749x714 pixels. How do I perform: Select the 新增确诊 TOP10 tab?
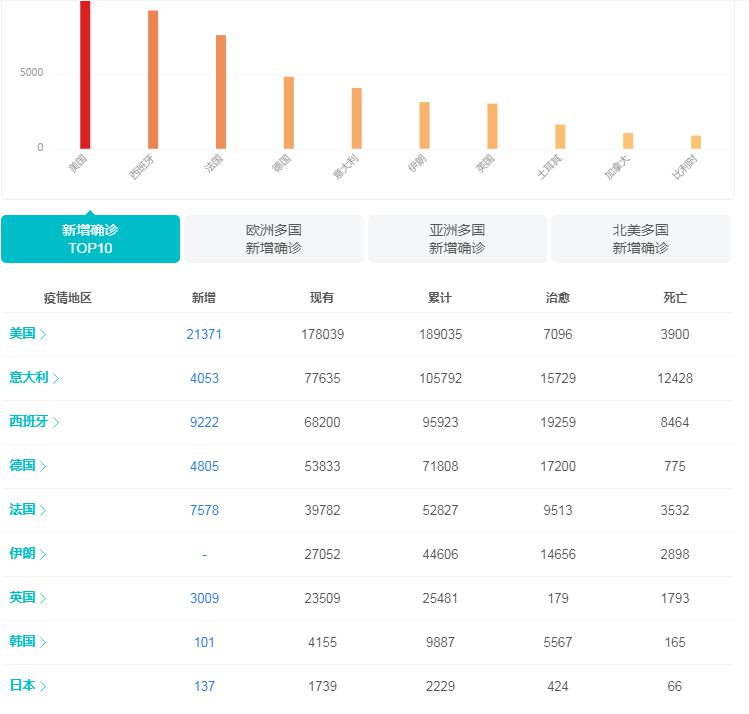point(90,239)
